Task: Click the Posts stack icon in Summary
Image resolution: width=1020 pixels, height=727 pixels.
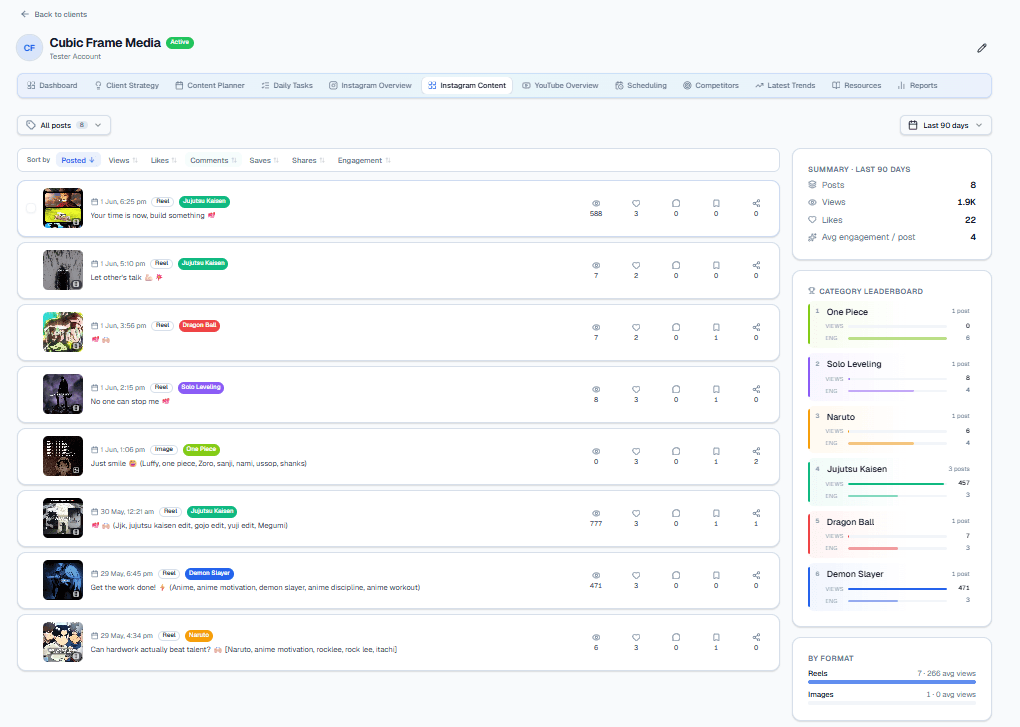Action: [x=812, y=185]
